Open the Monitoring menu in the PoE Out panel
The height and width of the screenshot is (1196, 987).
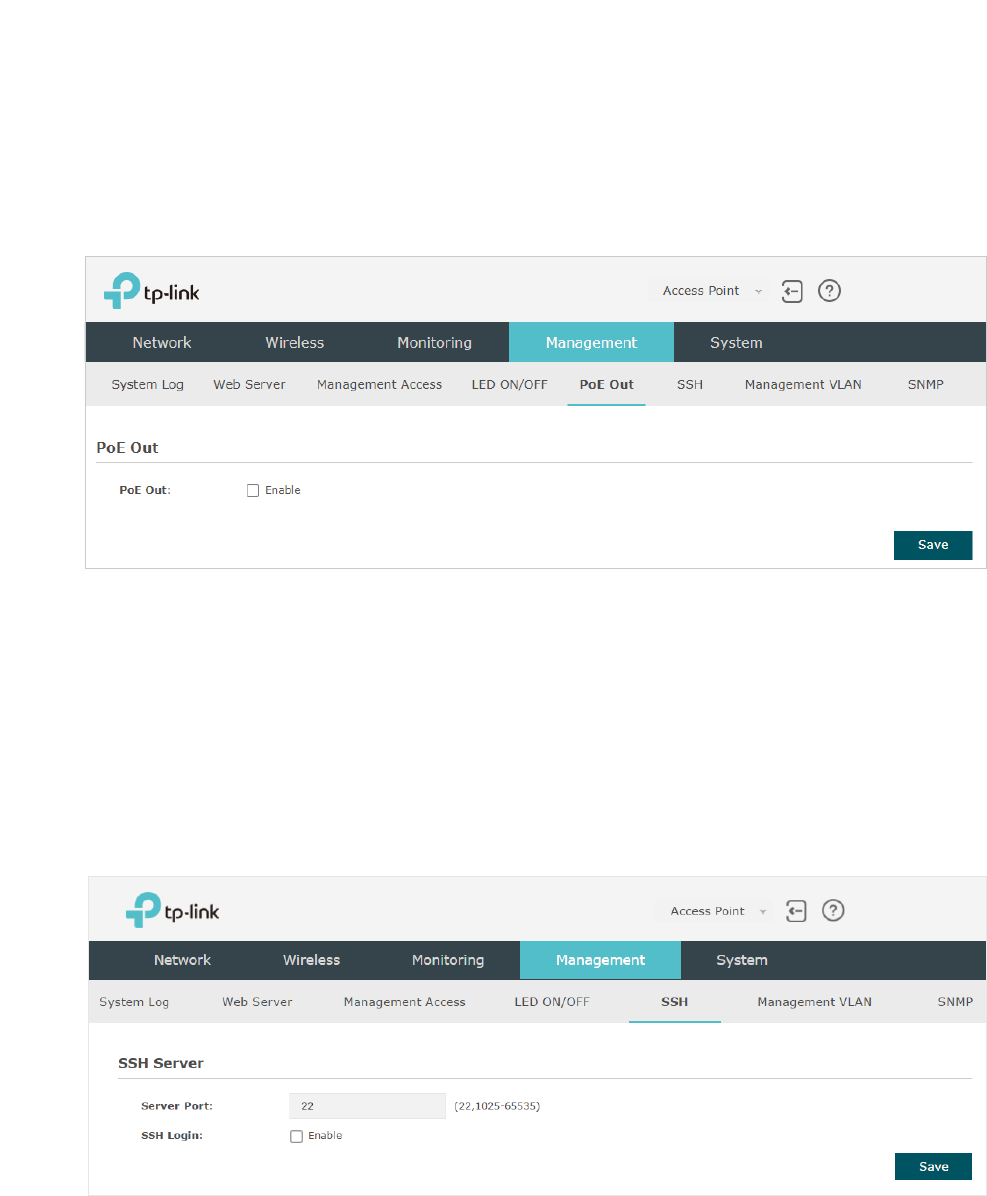click(434, 342)
